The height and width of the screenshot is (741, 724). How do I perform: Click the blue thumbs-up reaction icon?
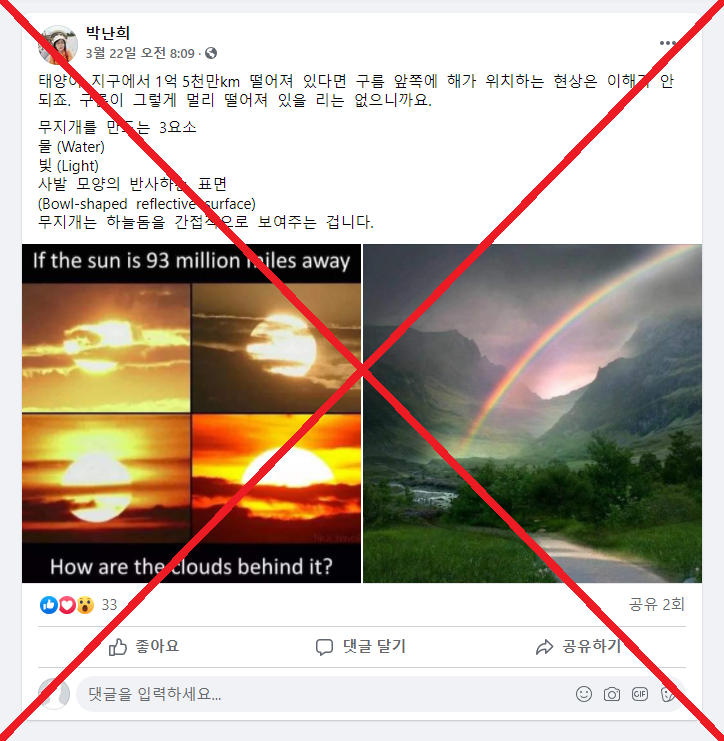point(49,604)
